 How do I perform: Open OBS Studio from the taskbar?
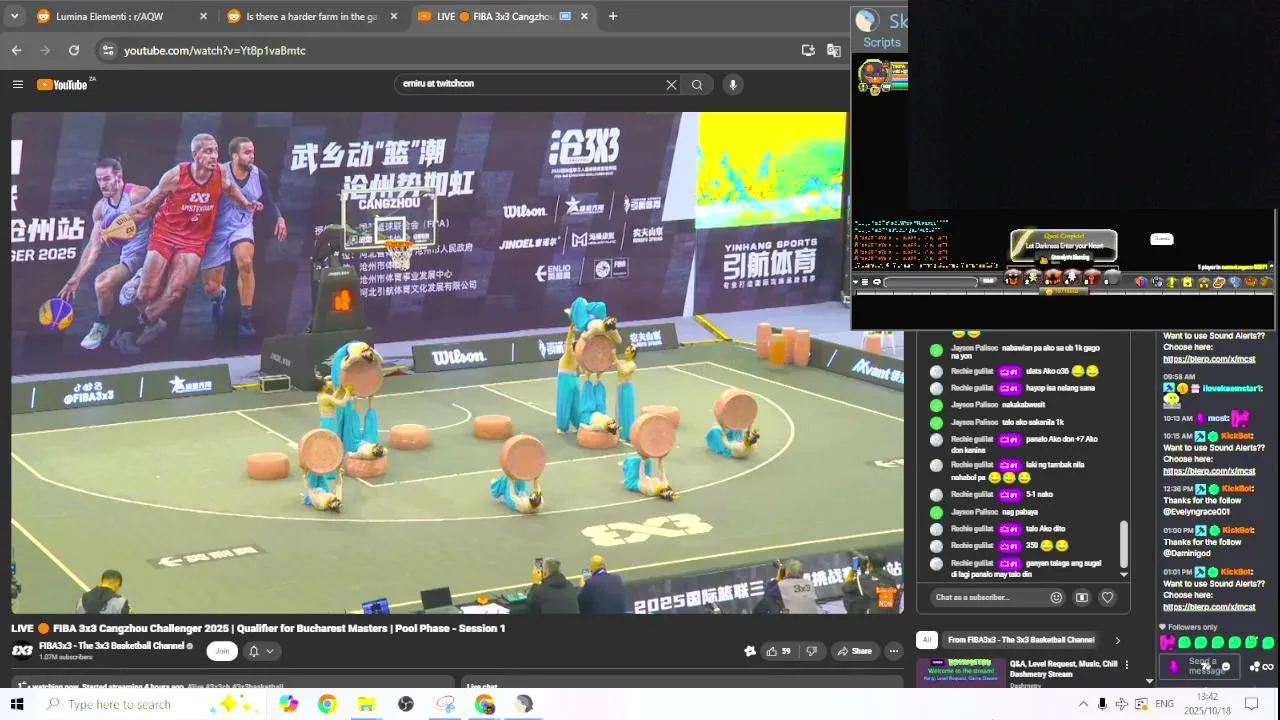point(406,704)
